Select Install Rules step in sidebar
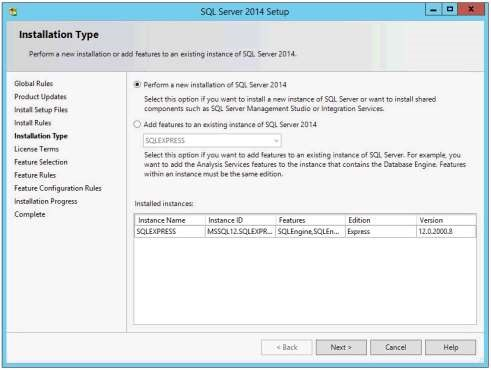The image size is (491, 370). (x=33, y=123)
